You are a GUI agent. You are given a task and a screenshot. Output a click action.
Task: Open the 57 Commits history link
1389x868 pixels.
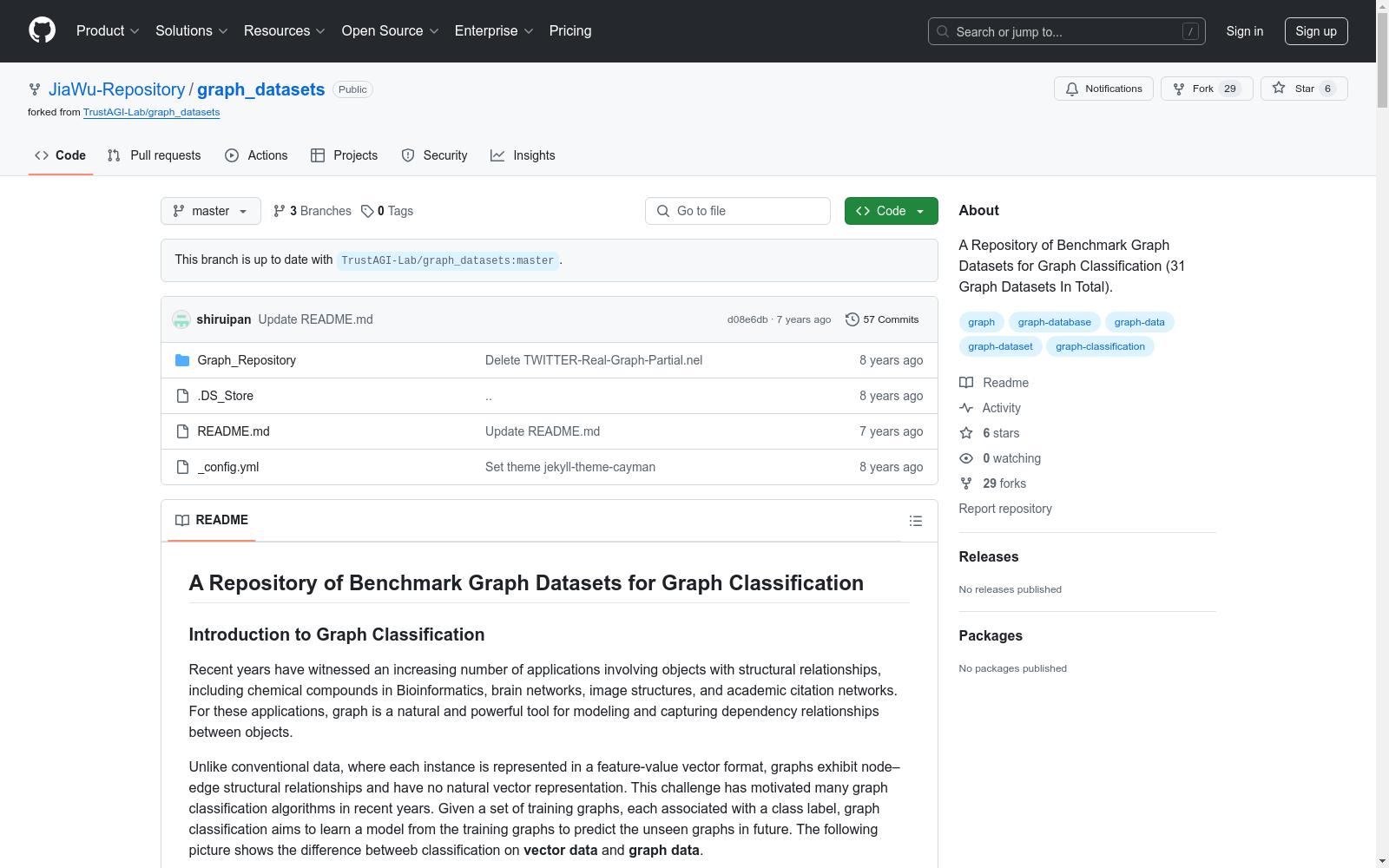[882, 319]
